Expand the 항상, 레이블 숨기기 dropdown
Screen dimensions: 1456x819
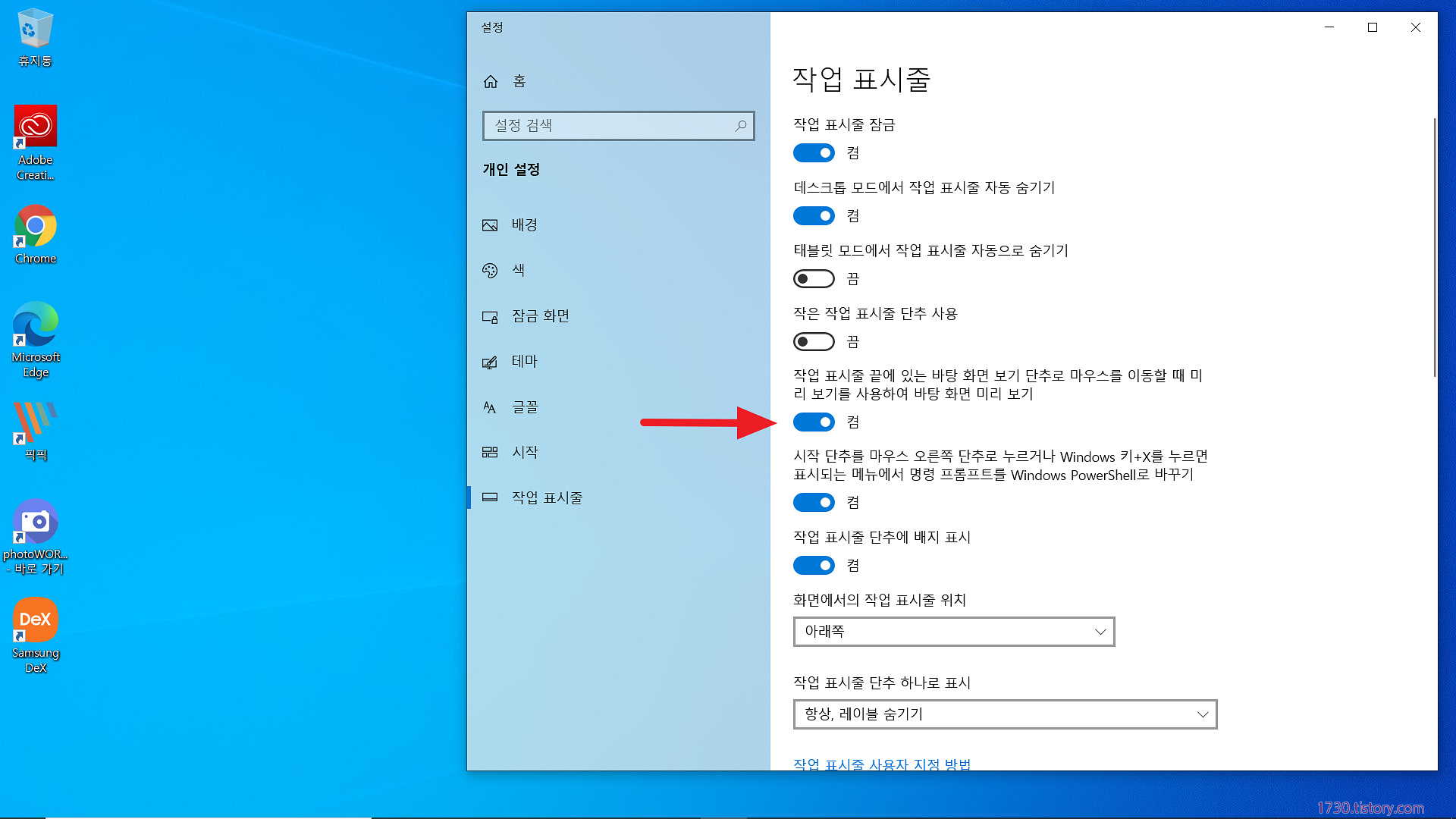pos(1005,714)
